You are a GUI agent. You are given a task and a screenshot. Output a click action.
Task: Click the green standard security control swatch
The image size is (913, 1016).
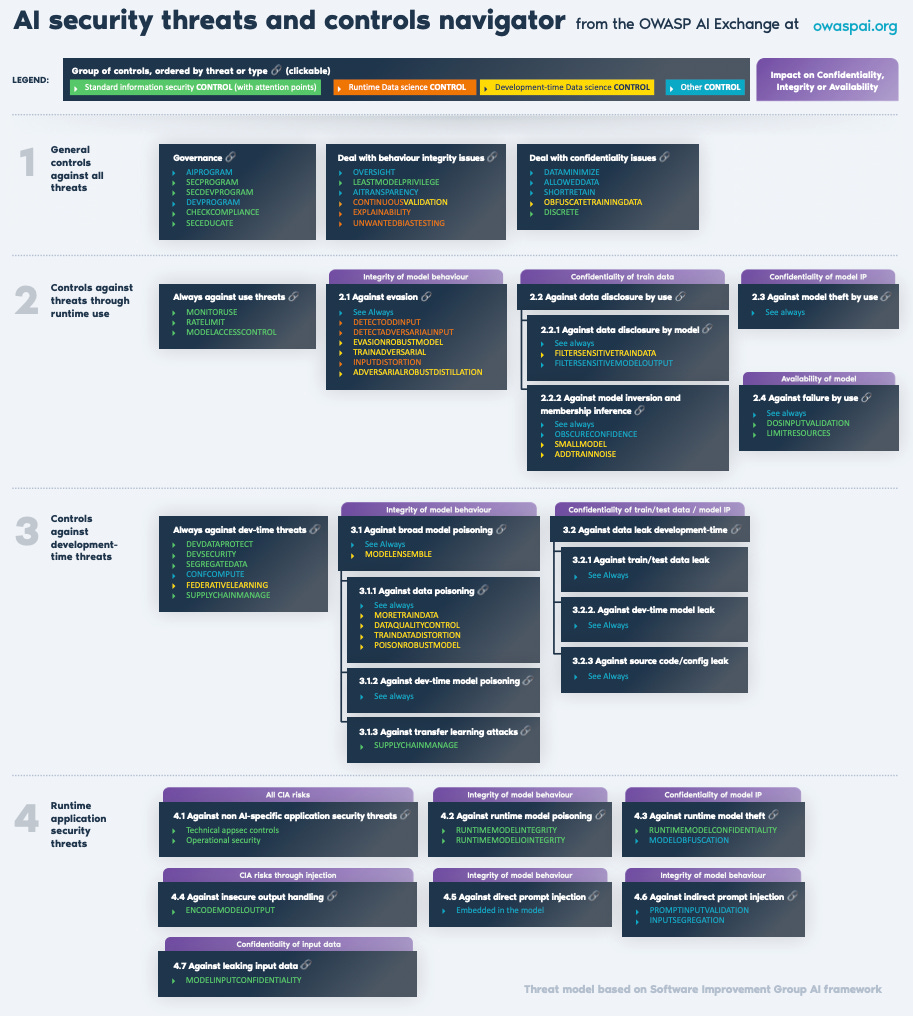pyautogui.click(x=200, y=87)
